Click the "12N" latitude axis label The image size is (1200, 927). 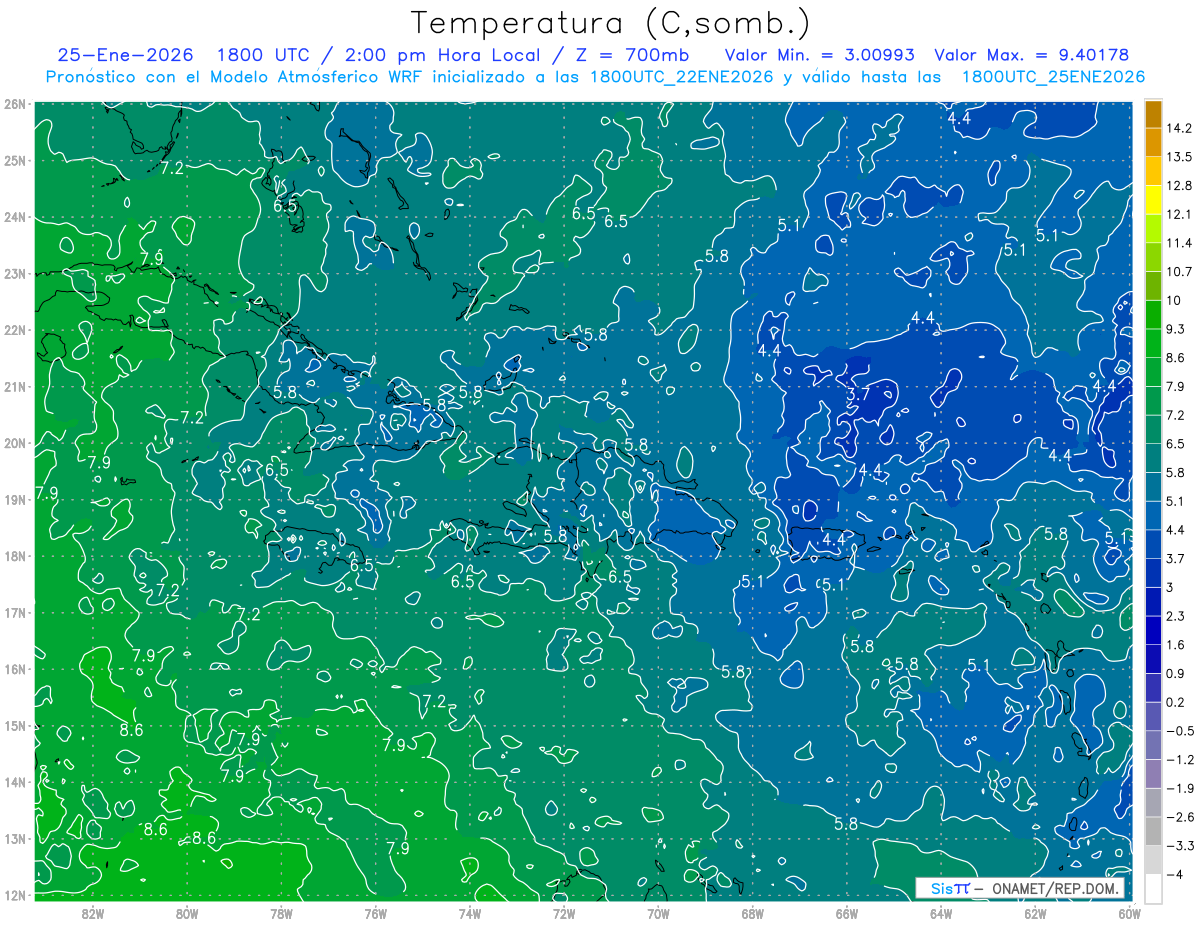tap(14, 895)
